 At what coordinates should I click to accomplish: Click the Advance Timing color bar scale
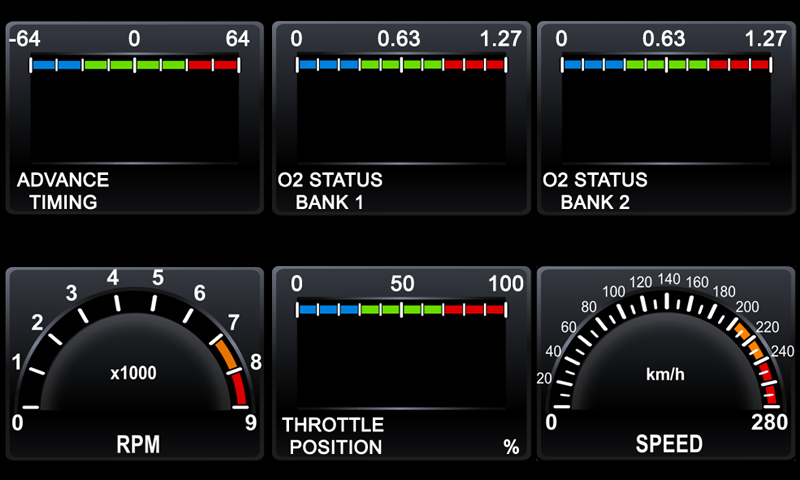(135, 65)
